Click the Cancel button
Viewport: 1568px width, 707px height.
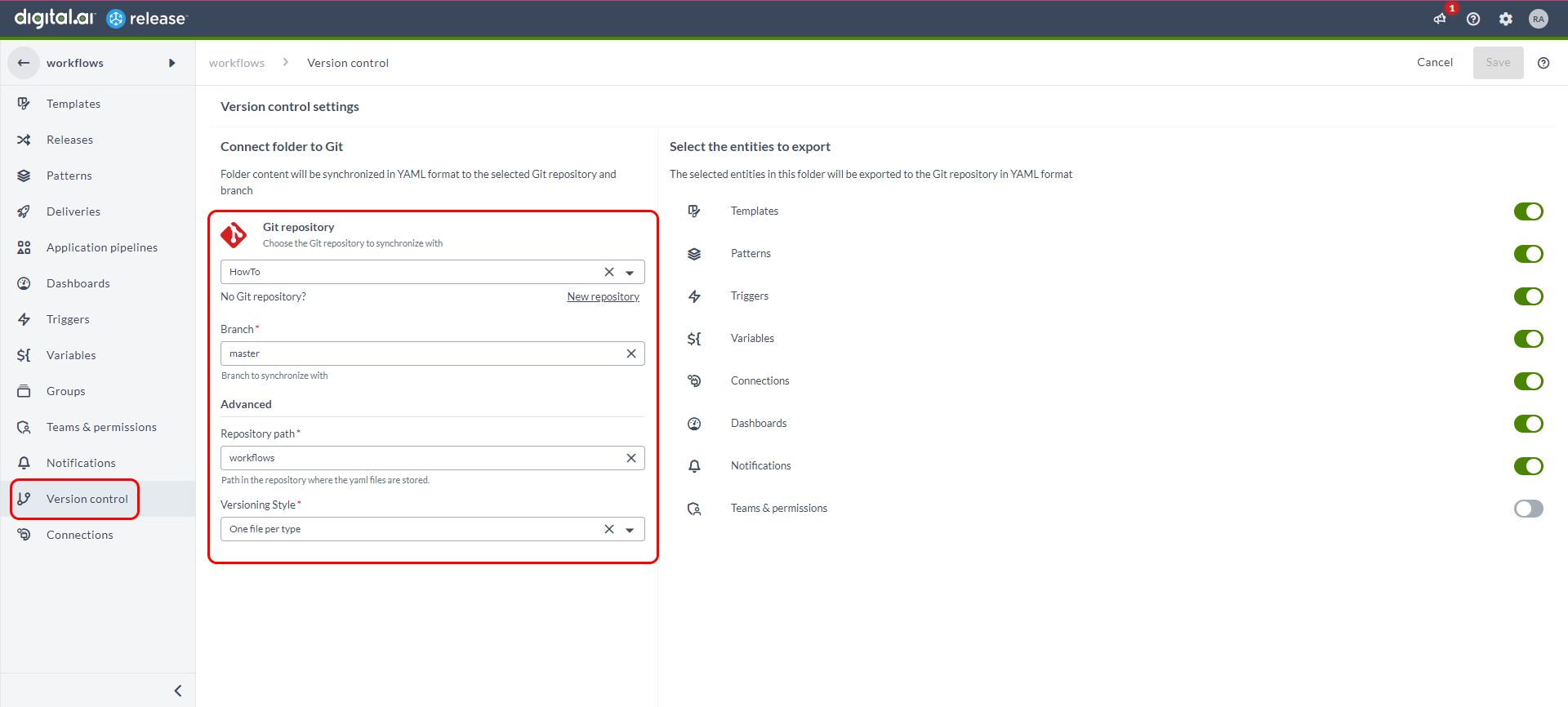(x=1435, y=63)
